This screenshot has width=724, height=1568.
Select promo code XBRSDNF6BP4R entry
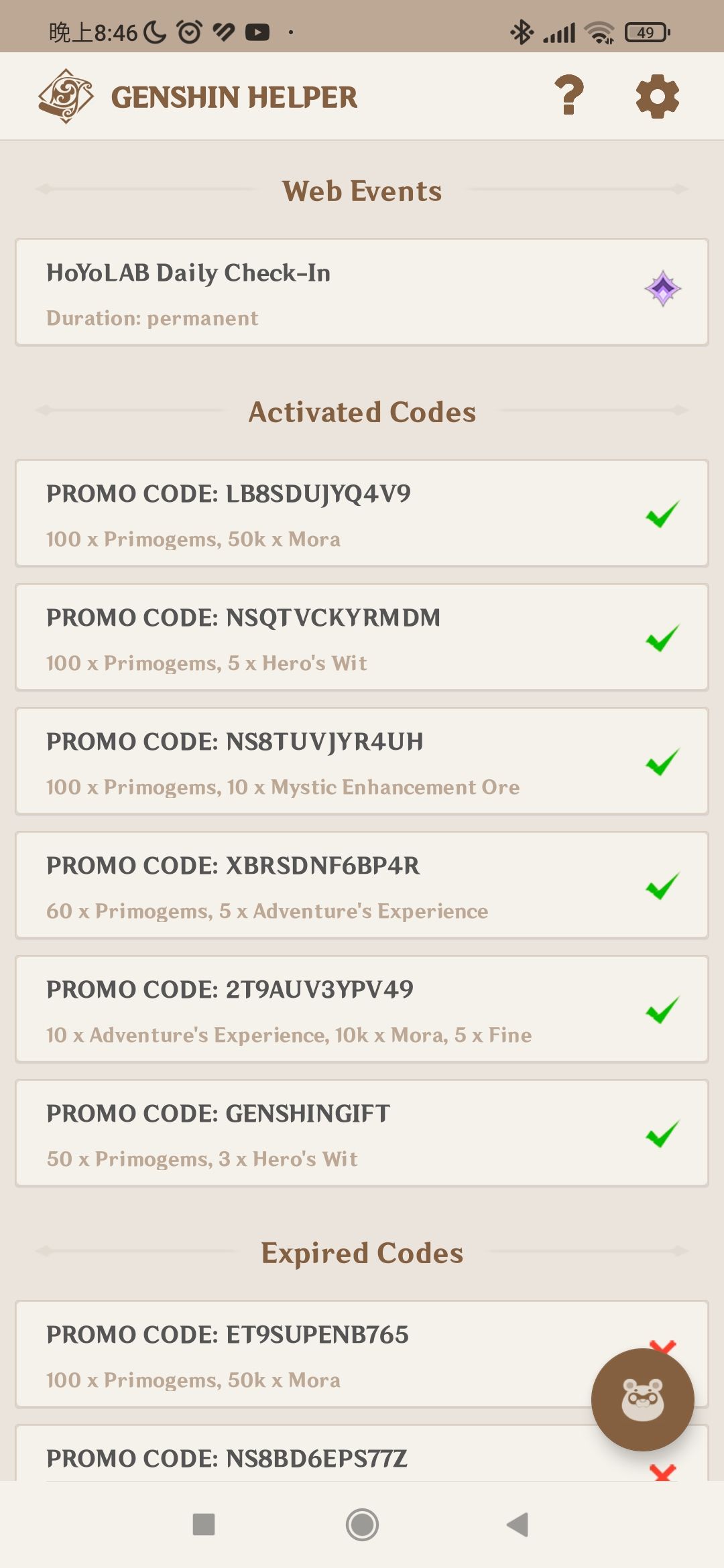(x=362, y=885)
